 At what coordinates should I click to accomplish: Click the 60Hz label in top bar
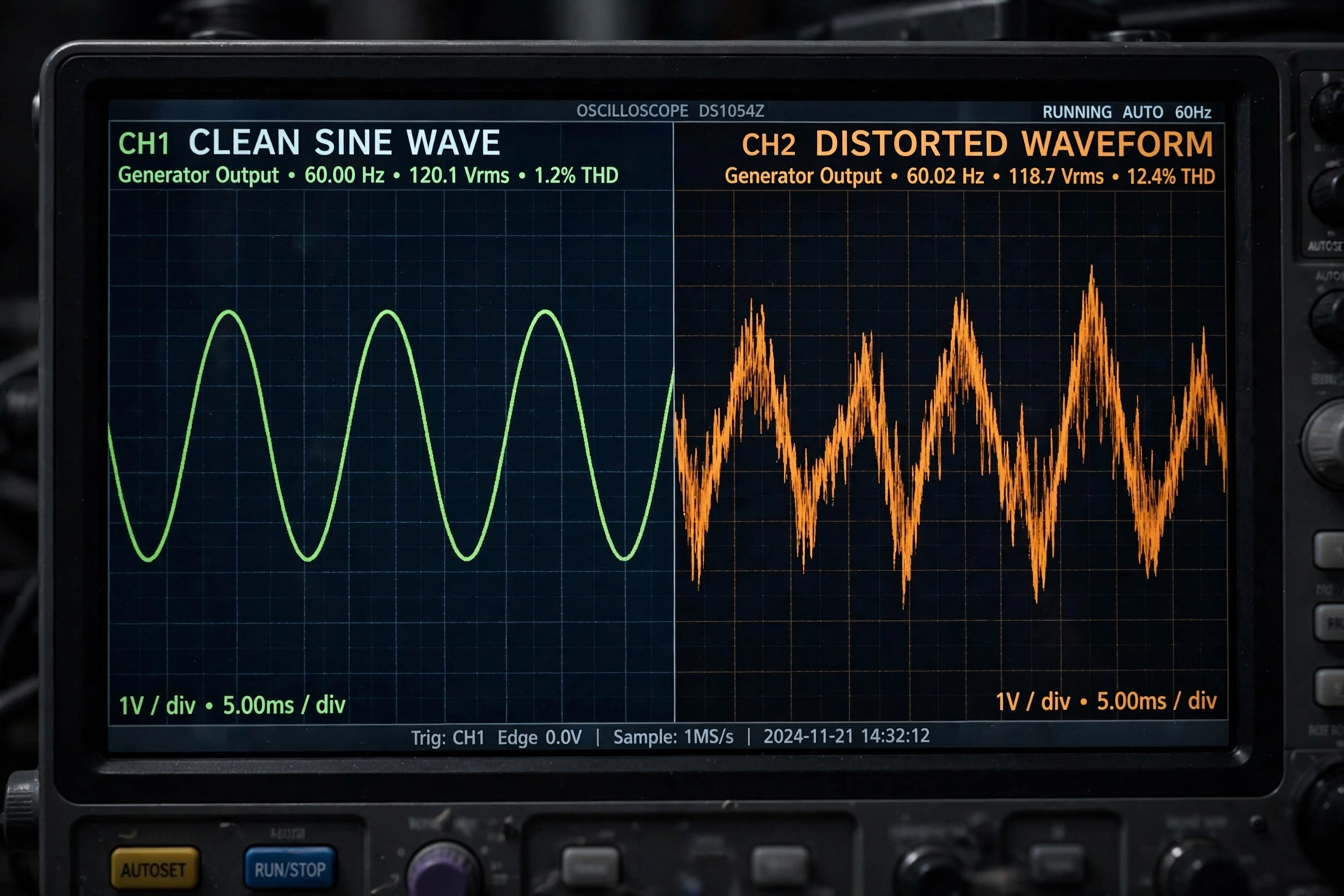coord(1193,112)
